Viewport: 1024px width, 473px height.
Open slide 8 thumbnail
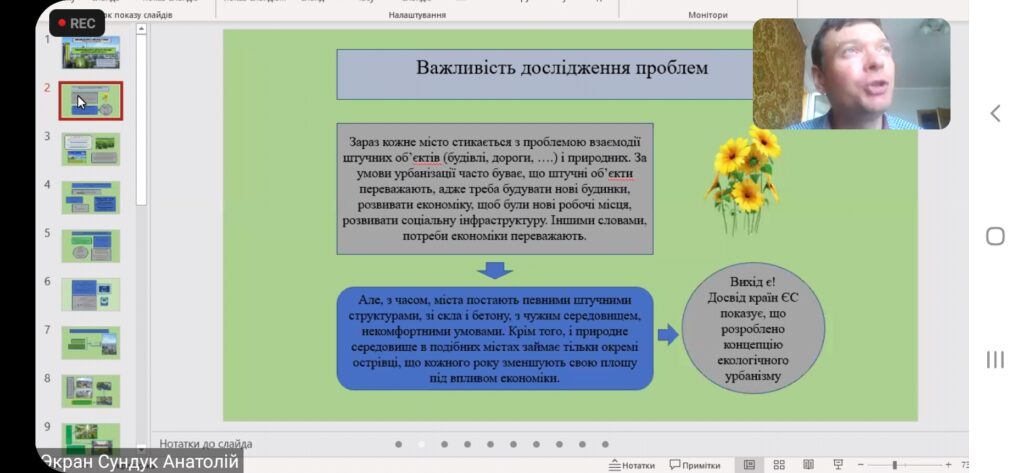click(91, 391)
